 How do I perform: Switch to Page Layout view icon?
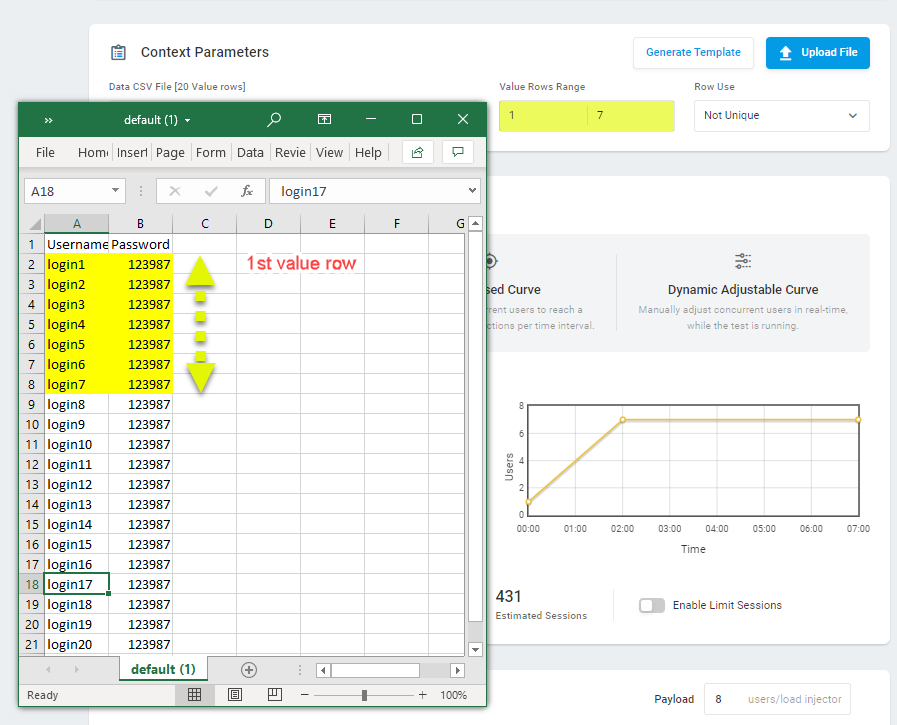[235, 695]
